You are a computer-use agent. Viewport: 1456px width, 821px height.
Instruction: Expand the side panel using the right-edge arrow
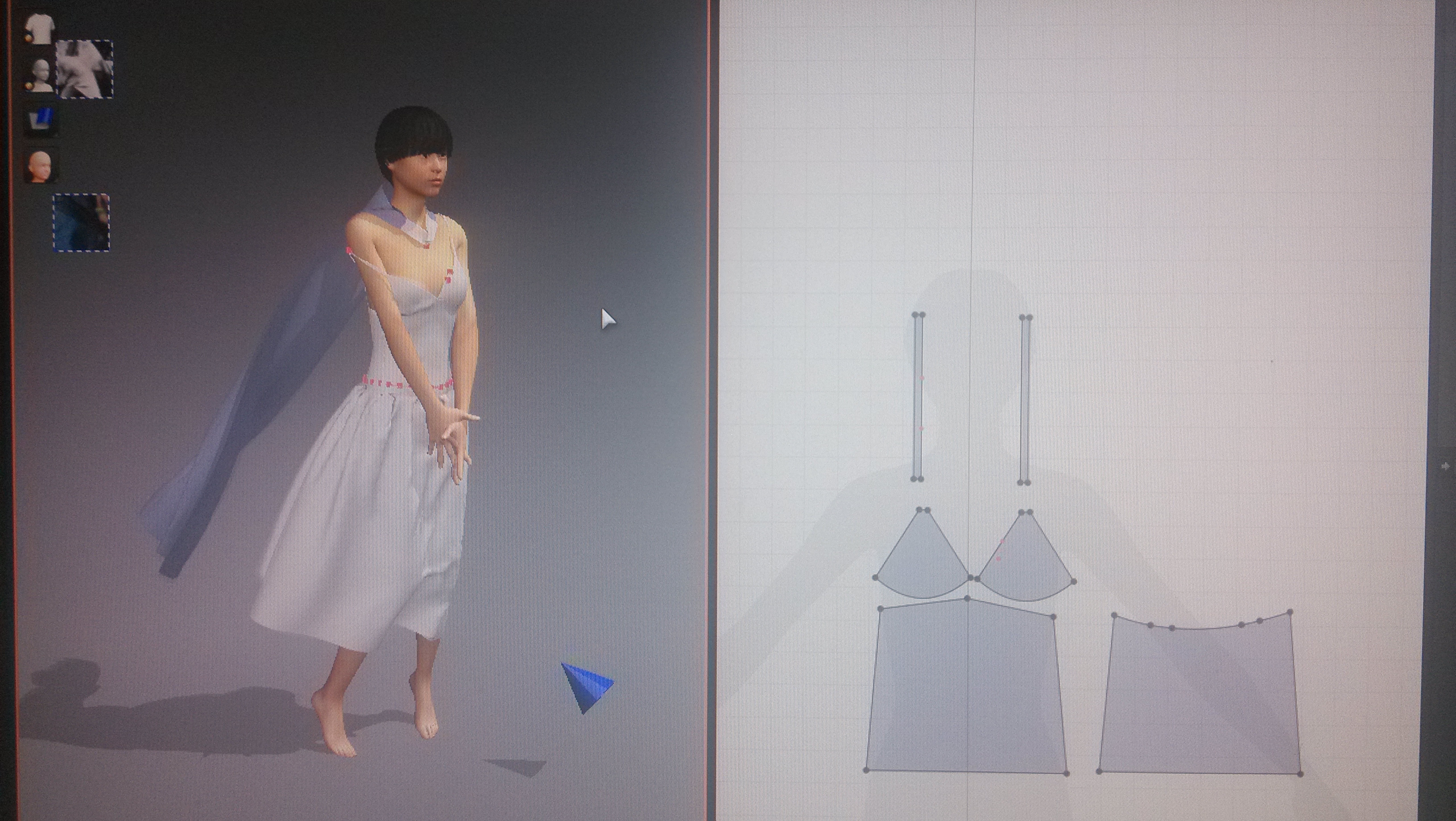click(x=1446, y=466)
